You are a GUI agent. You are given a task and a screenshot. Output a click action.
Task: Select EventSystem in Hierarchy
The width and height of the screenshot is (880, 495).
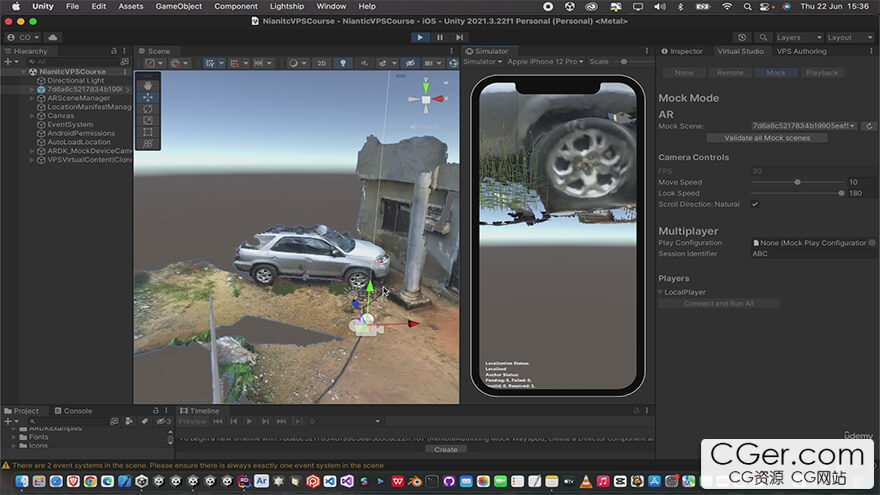(70, 125)
